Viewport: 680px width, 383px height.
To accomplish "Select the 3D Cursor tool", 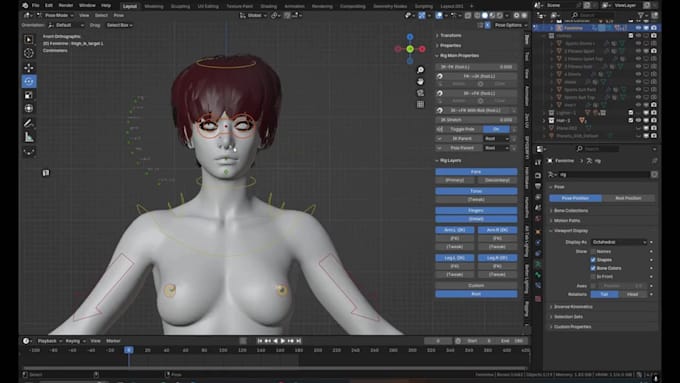I will tap(29, 53).
